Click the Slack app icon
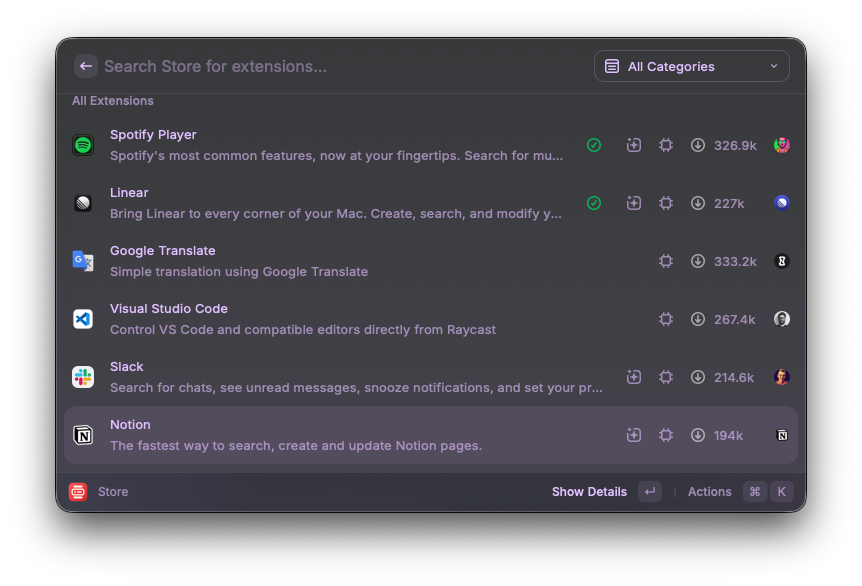862x586 pixels. tap(83, 377)
